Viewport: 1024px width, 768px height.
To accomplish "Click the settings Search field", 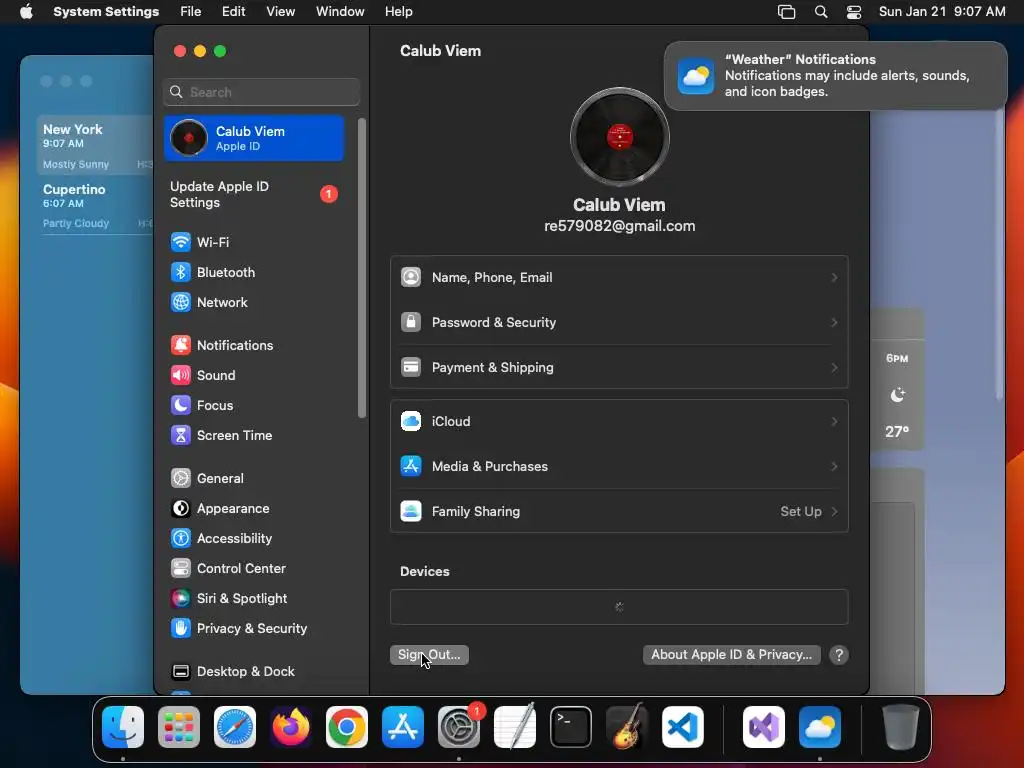I will pos(261,92).
